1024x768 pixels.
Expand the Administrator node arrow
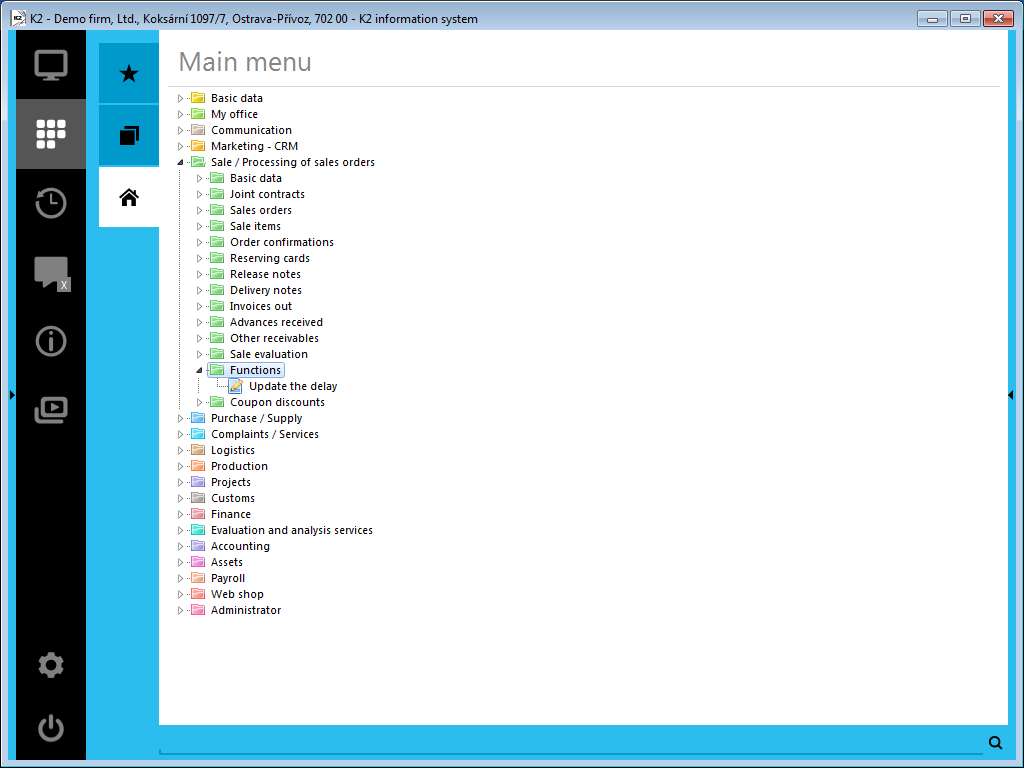(181, 611)
